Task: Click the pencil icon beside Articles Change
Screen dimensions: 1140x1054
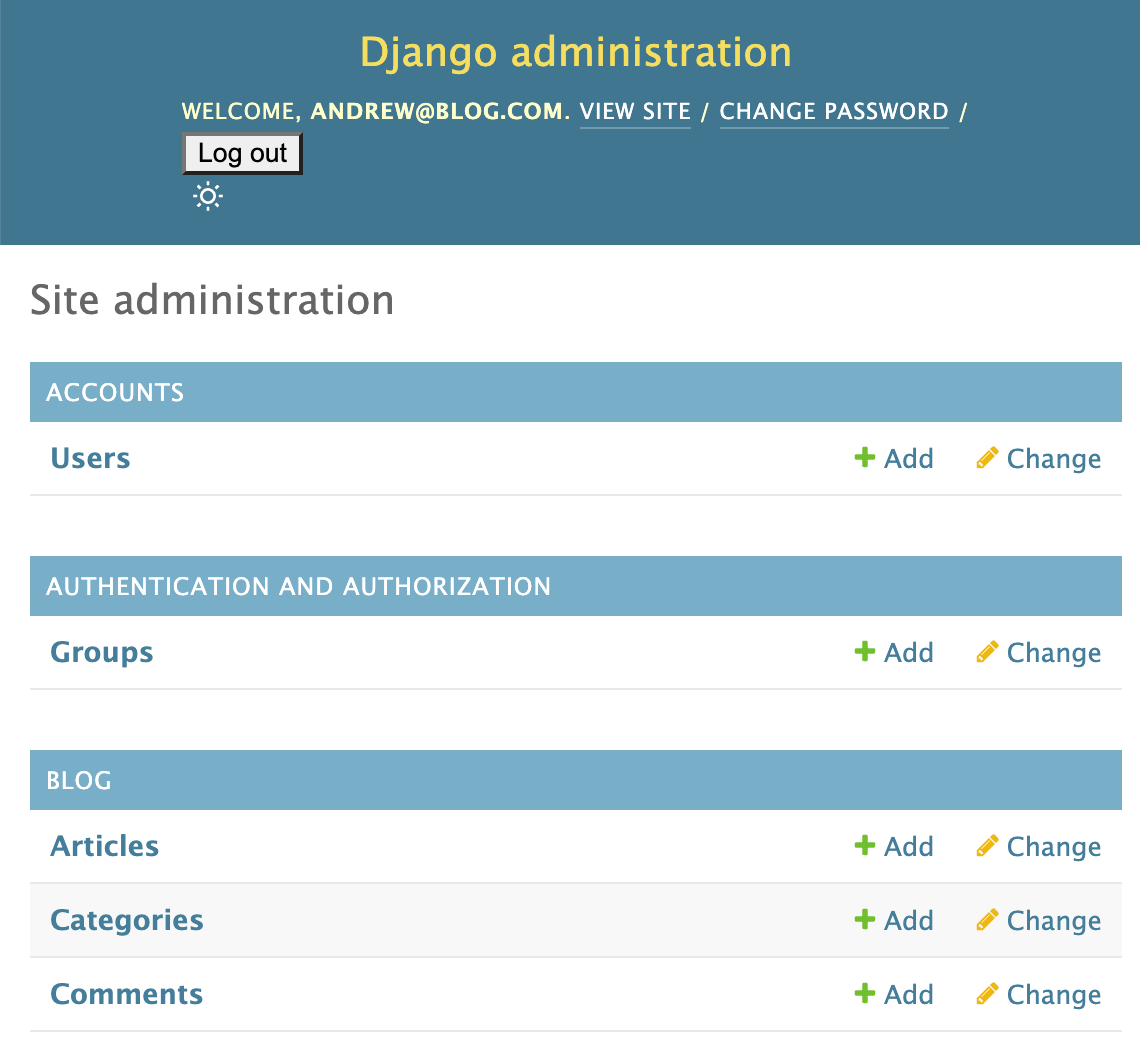Action: 987,845
